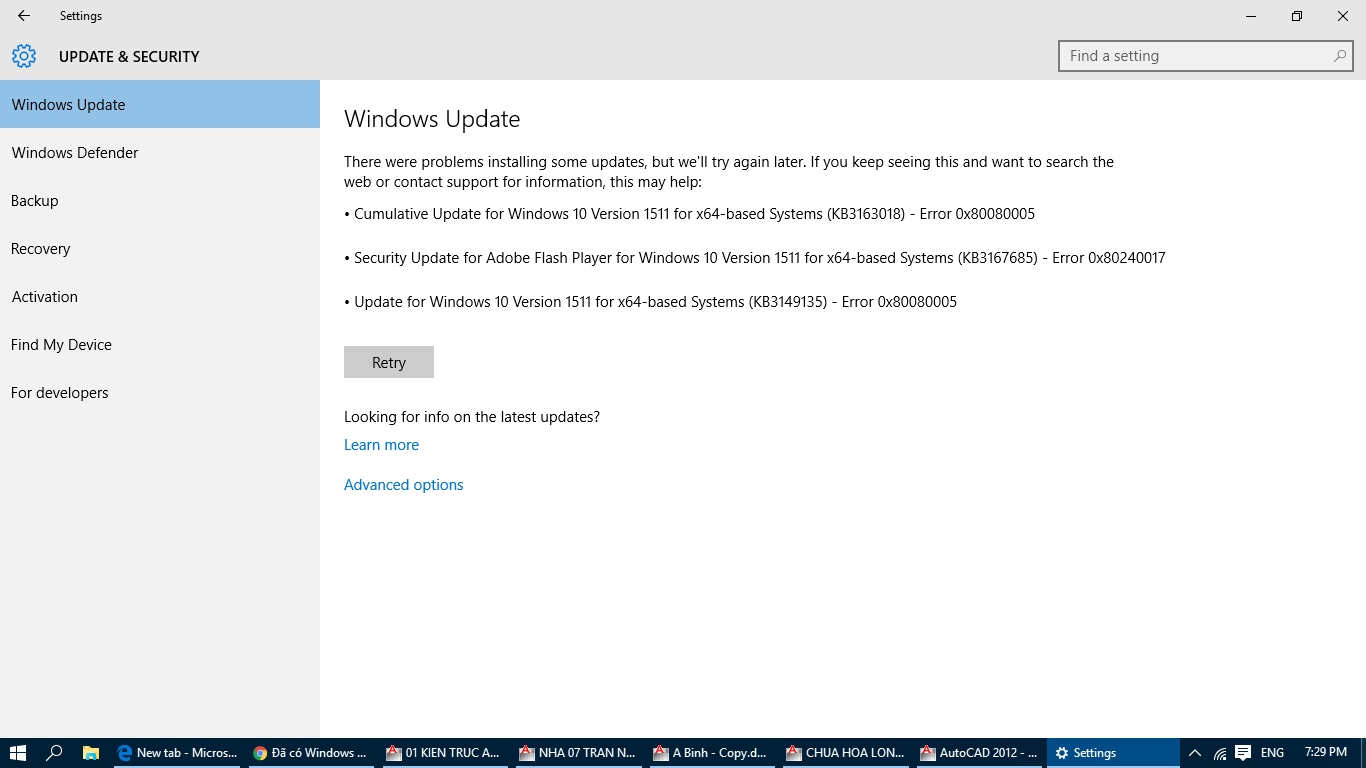1366x768 pixels.
Task: Open the 7:29 PM taskbar clock
Action: click(1326, 753)
